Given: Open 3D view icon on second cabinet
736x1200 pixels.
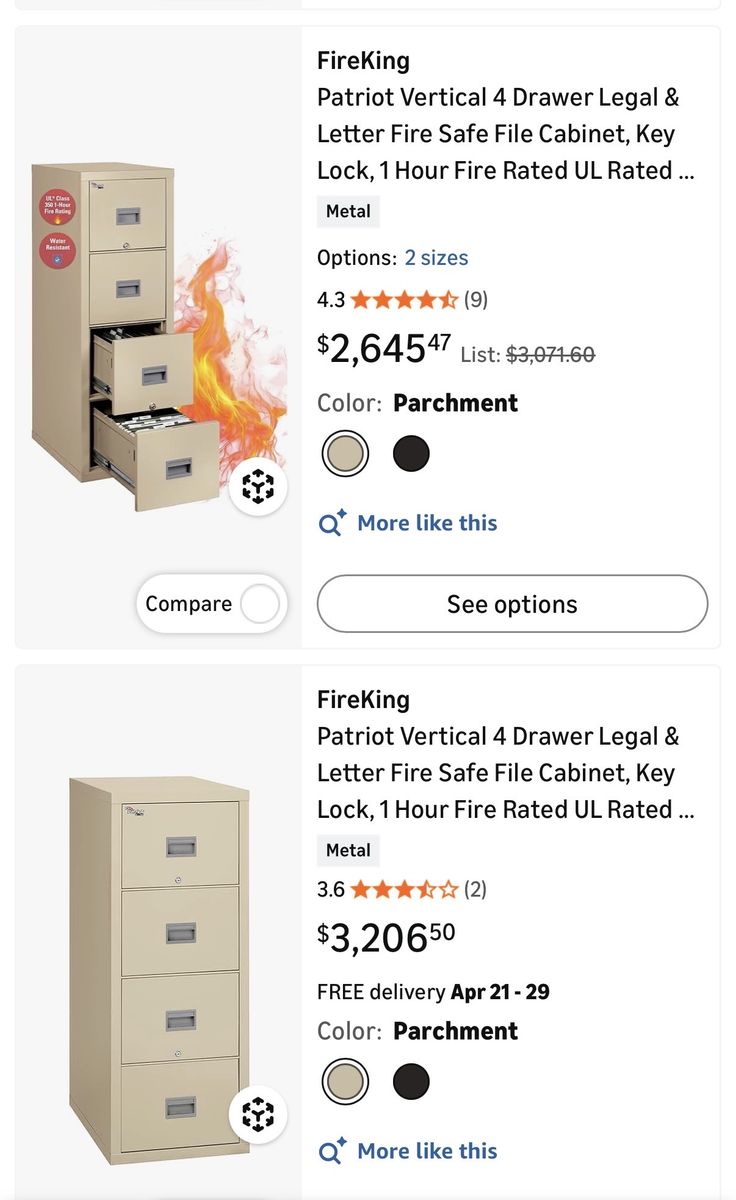Looking at the screenshot, I should [259, 1113].
